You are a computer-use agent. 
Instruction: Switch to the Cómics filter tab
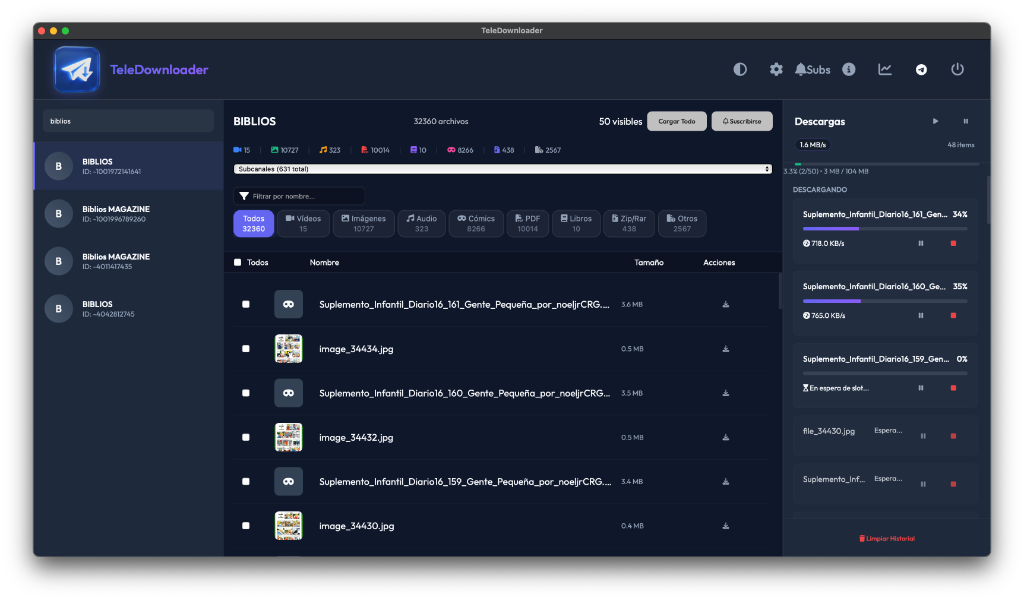476,223
